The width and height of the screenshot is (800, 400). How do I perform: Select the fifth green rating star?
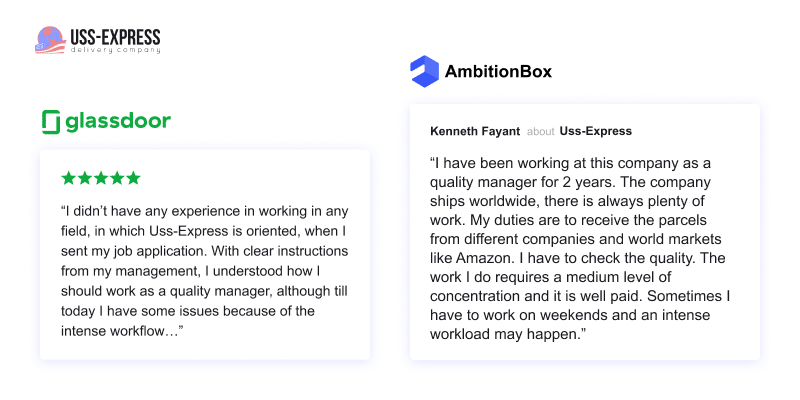pos(133,178)
